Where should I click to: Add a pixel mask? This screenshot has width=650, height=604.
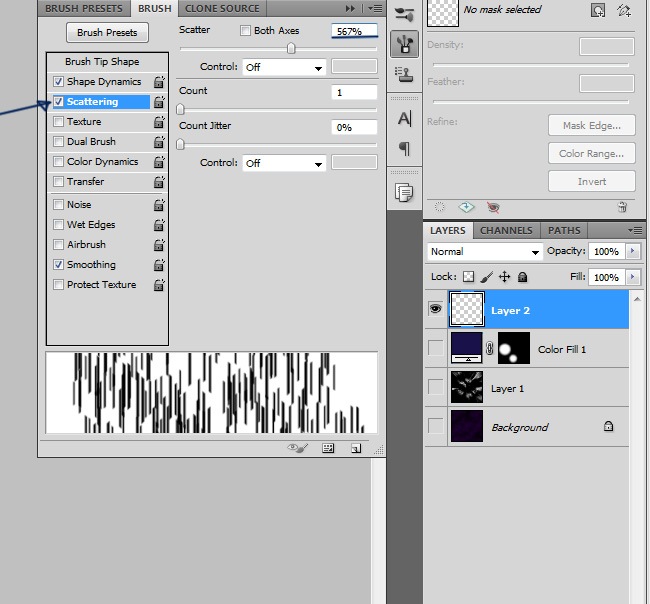tap(598, 10)
